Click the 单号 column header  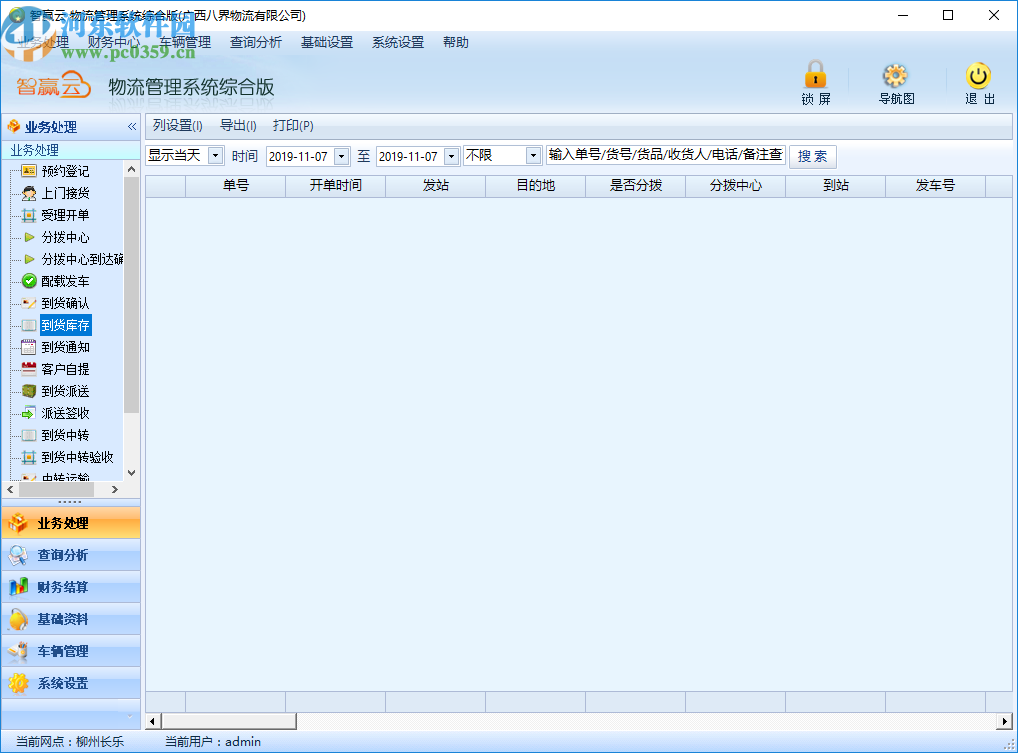coord(236,186)
